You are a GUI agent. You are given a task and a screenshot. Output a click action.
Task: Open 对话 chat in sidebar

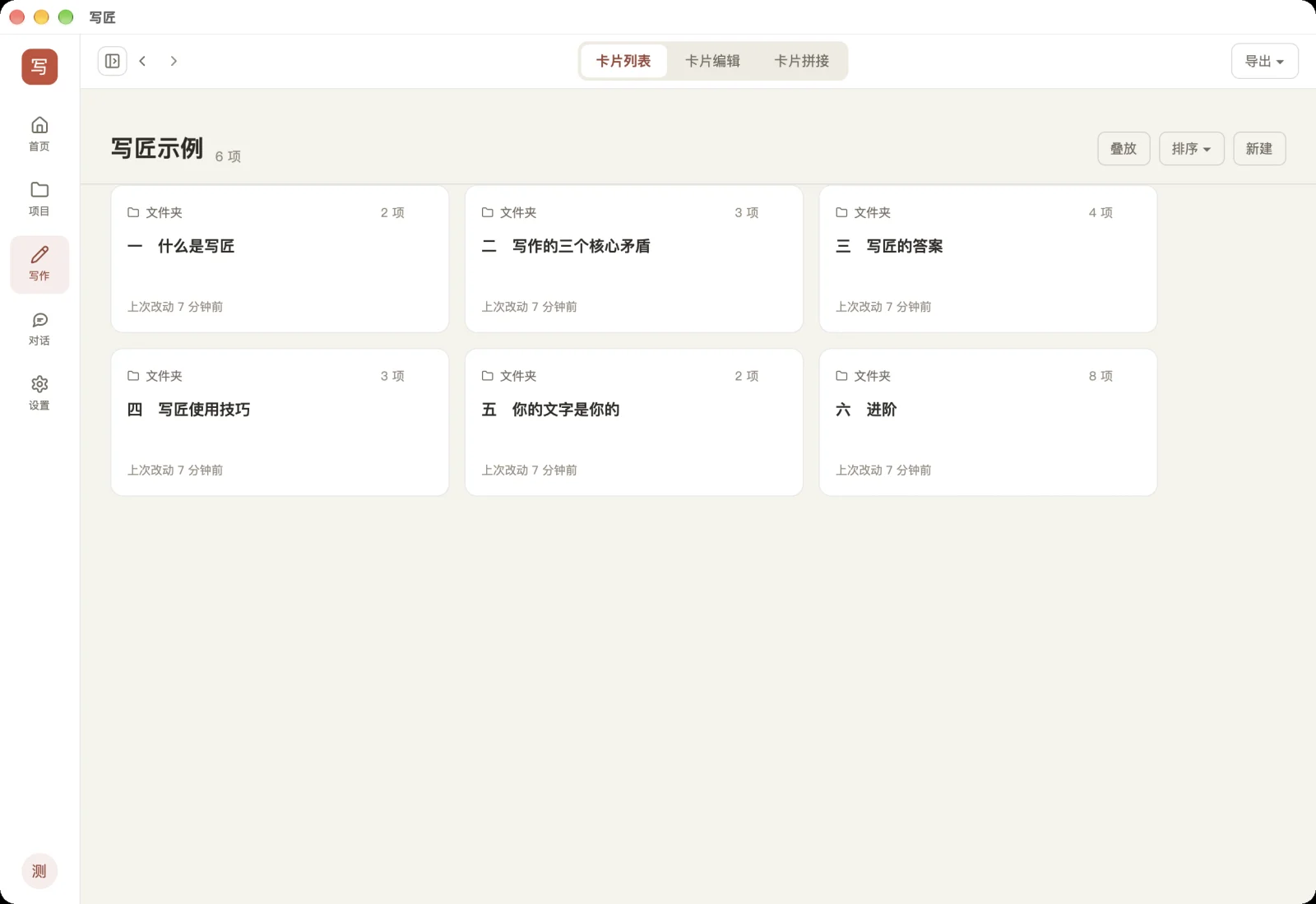point(39,329)
